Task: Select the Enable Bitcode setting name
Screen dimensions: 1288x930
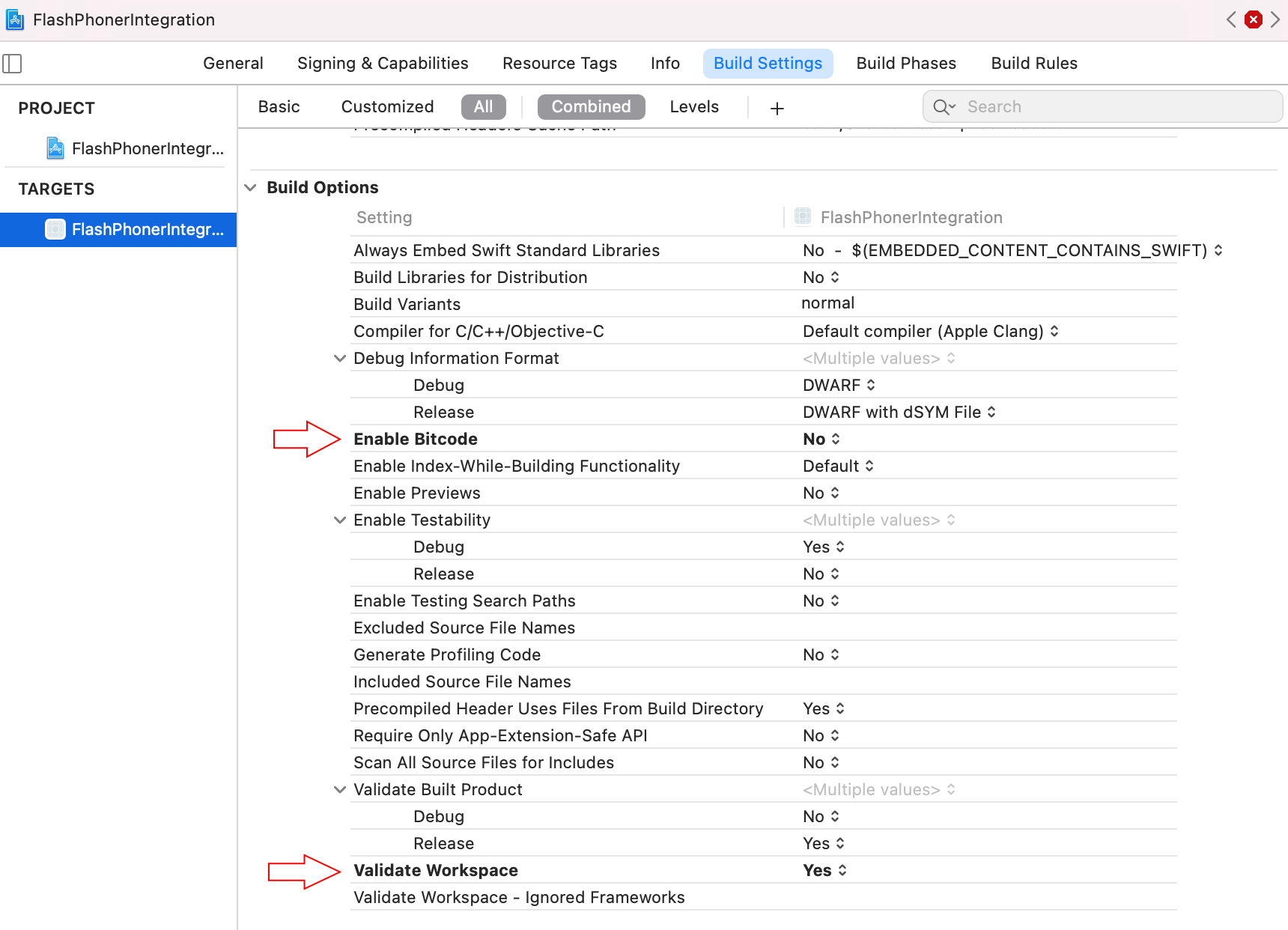Action: tap(416, 440)
